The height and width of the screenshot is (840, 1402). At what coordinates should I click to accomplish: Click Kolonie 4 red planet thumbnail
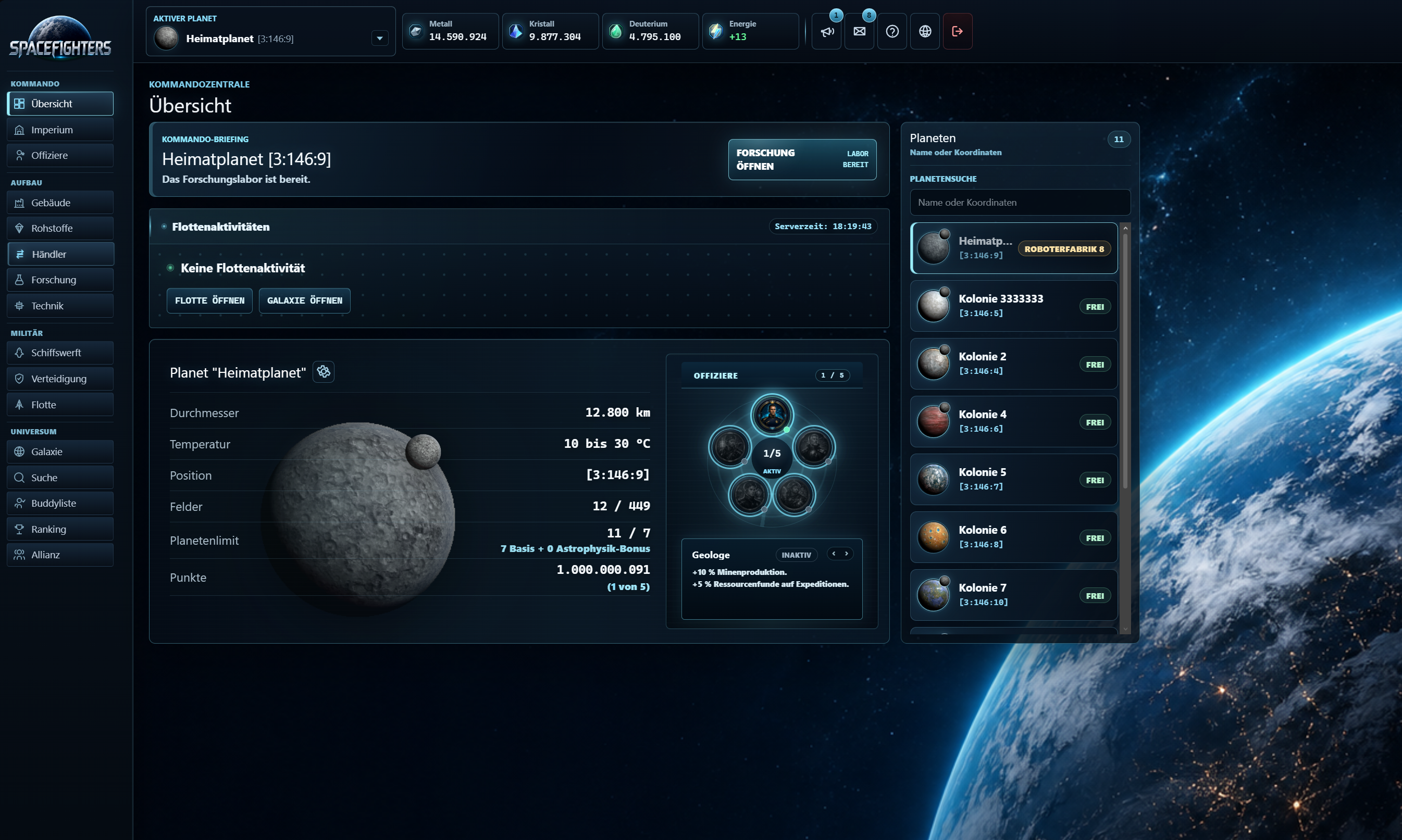click(933, 422)
